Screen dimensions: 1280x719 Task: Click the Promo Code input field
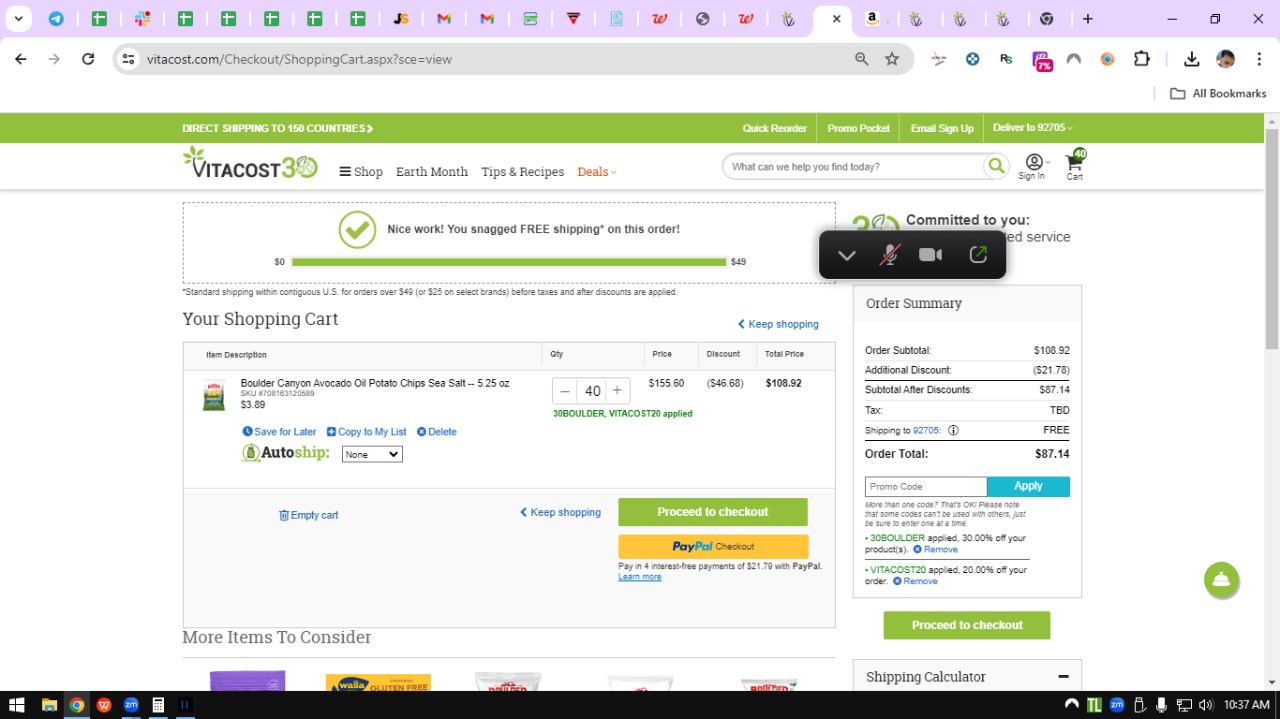point(926,486)
